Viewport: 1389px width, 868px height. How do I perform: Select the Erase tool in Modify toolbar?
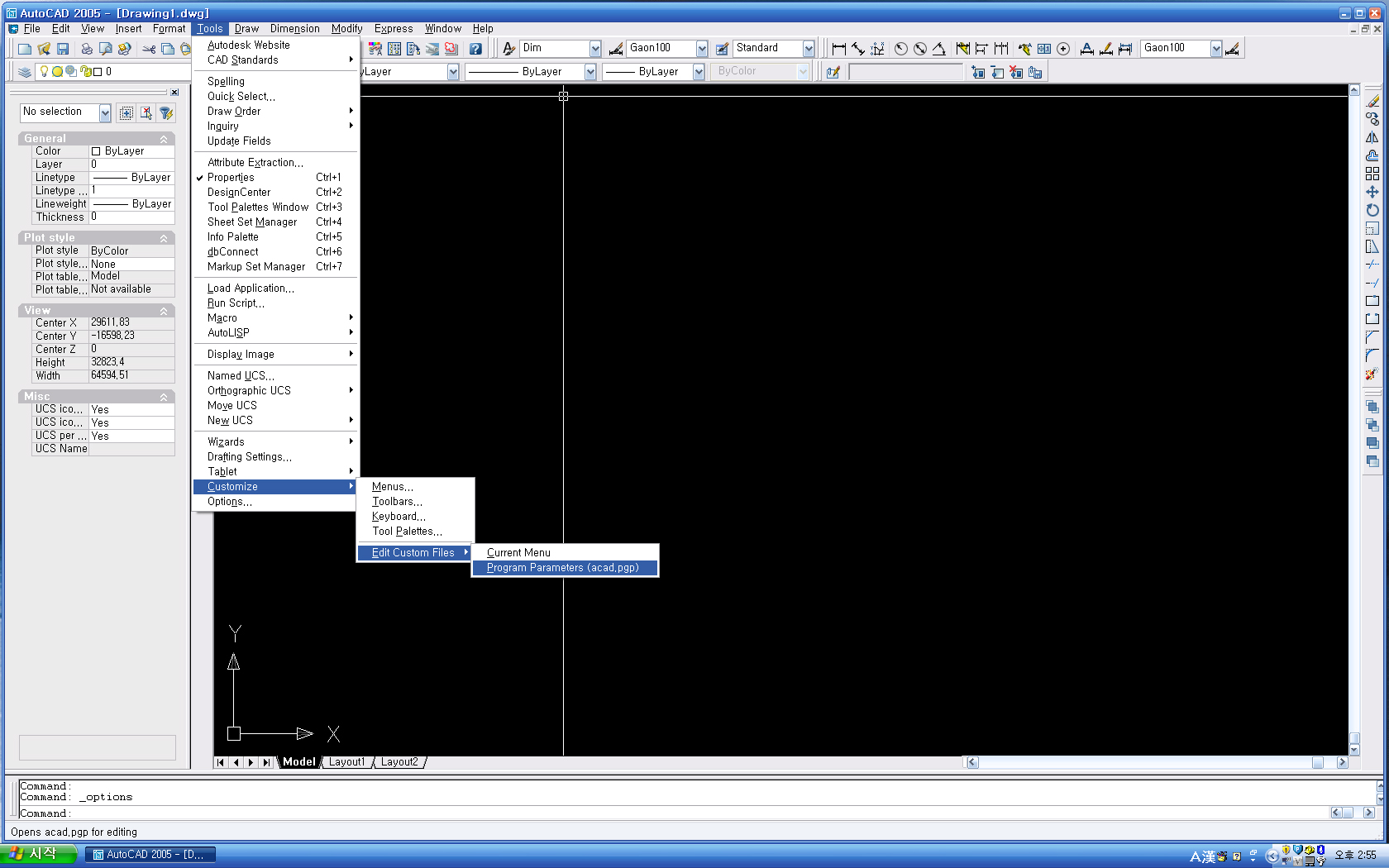(1372, 101)
